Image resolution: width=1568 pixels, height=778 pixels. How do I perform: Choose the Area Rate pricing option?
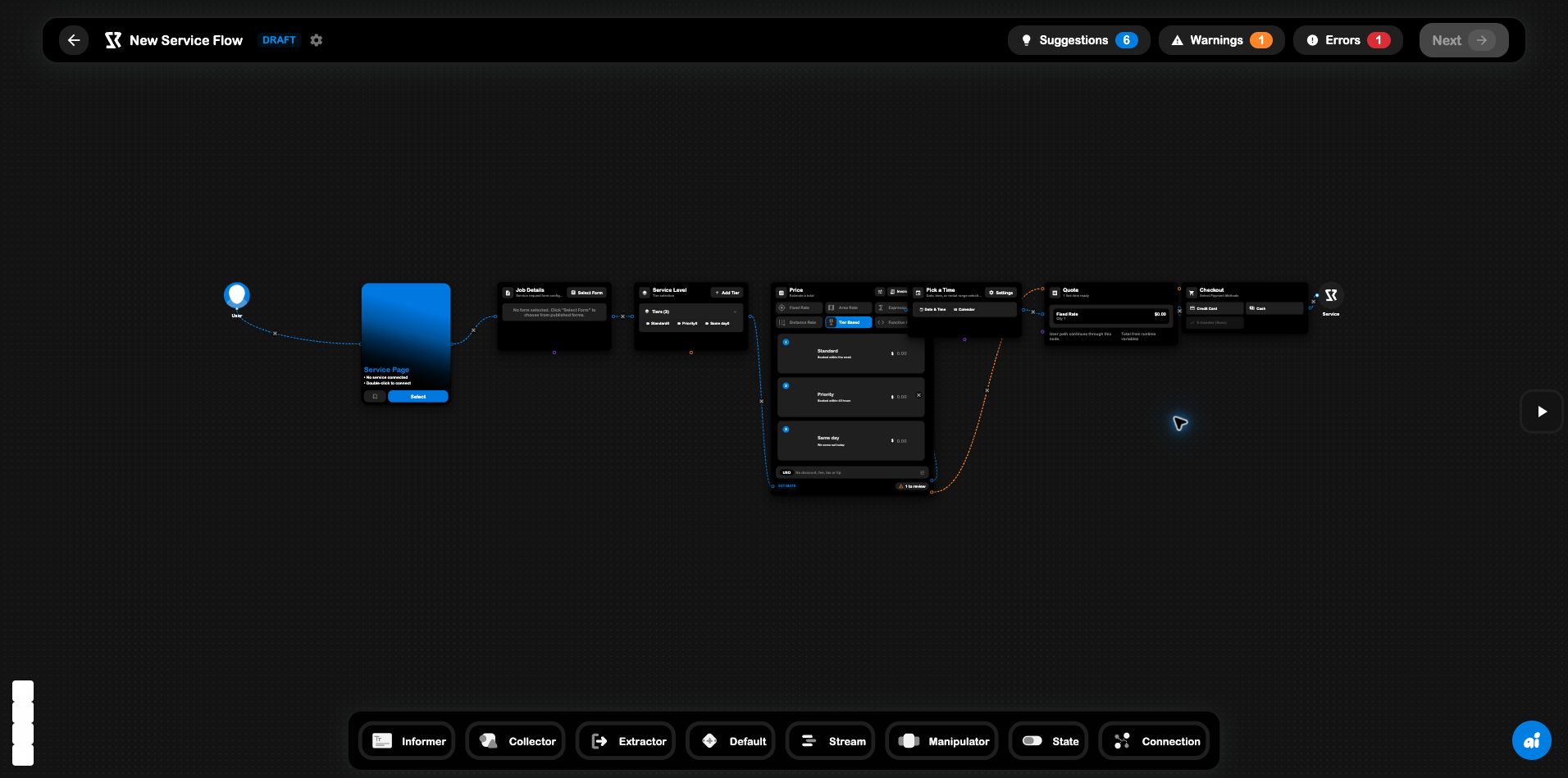coord(848,308)
